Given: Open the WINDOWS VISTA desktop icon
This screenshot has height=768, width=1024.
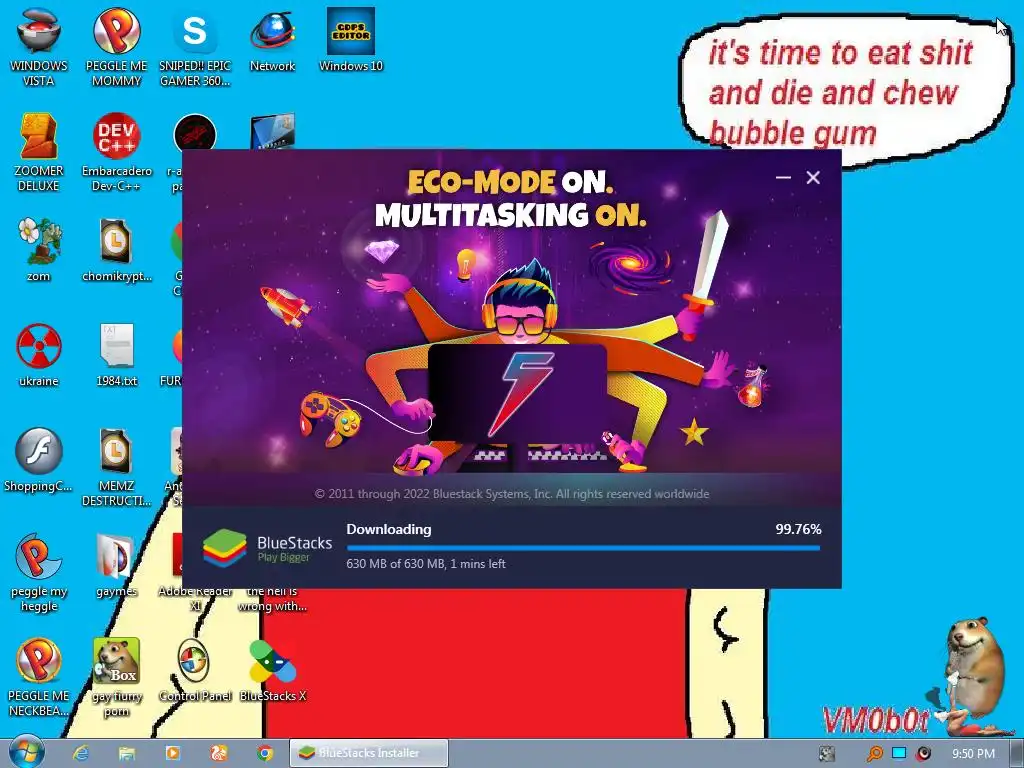Looking at the screenshot, I should [x=39, y=46].
